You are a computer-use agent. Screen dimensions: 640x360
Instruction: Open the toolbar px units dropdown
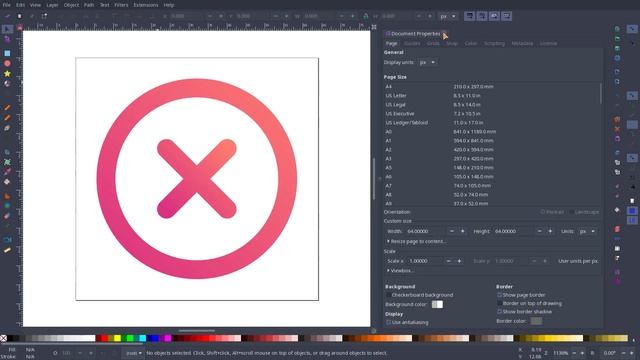(448, 16)
